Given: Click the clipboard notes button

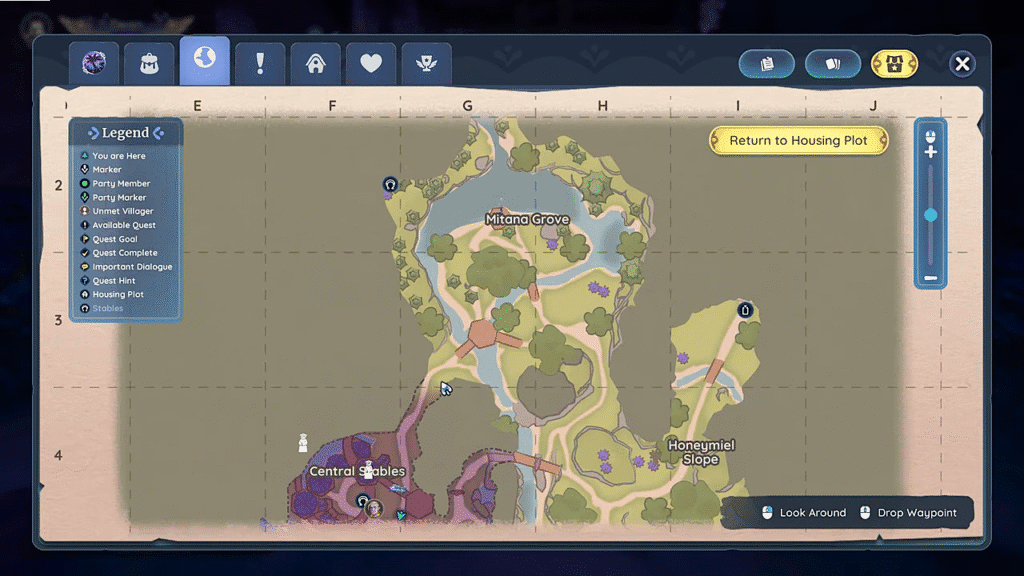Looking at the screenshot, I should tap(767, 64).
